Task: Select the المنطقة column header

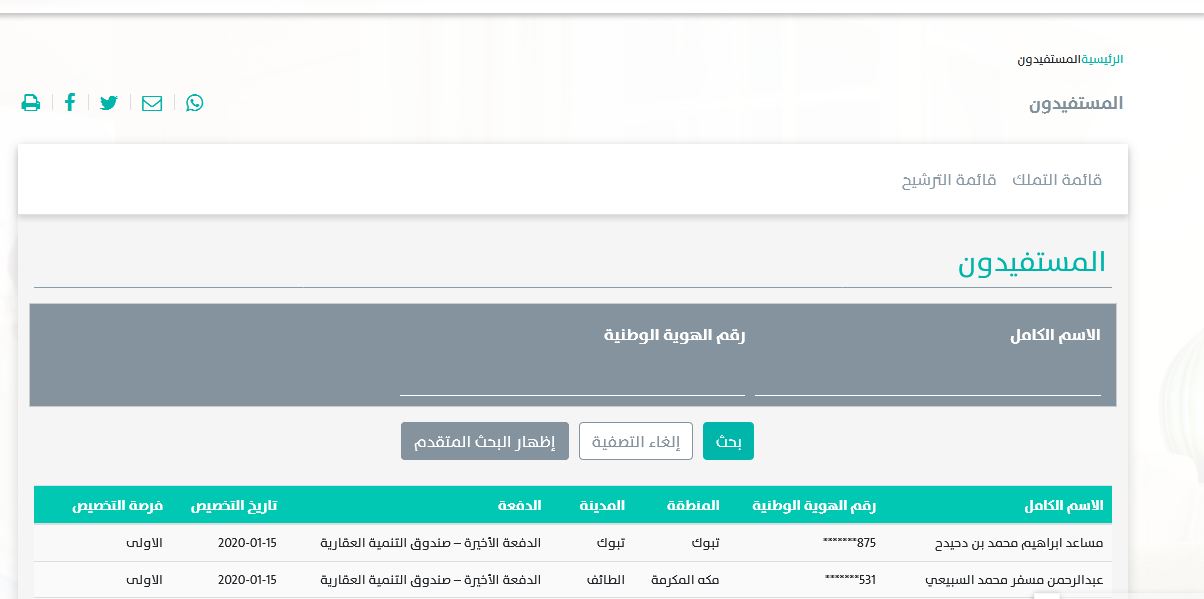Action: click(694, 505)
